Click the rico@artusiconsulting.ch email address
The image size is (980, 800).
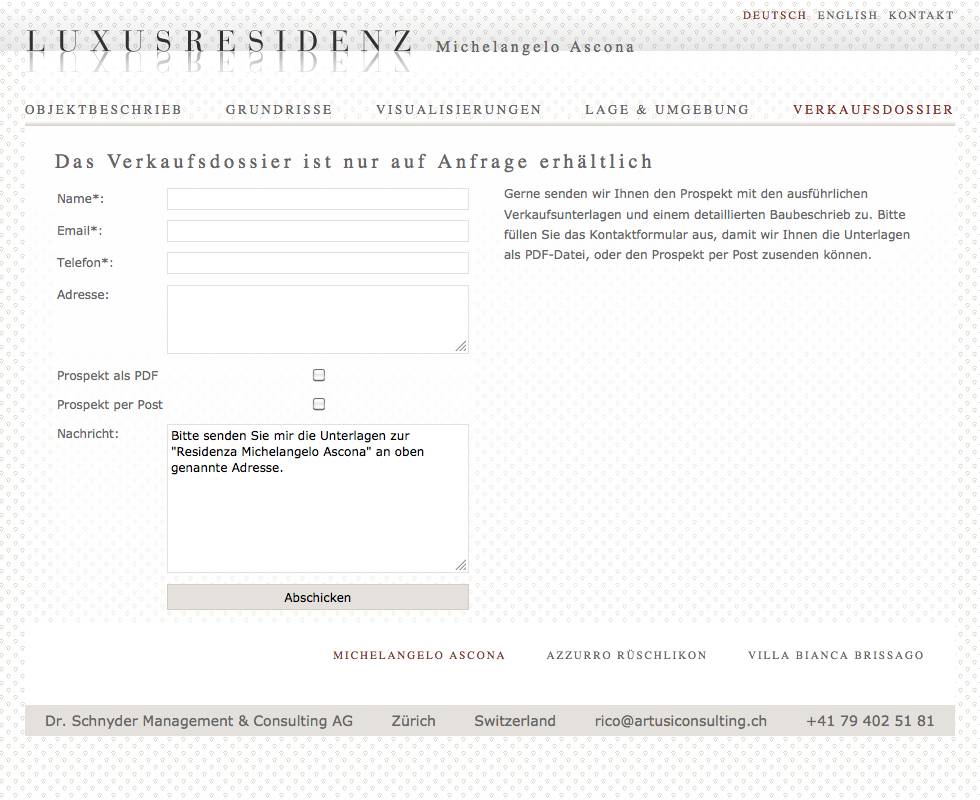(681, 721)
